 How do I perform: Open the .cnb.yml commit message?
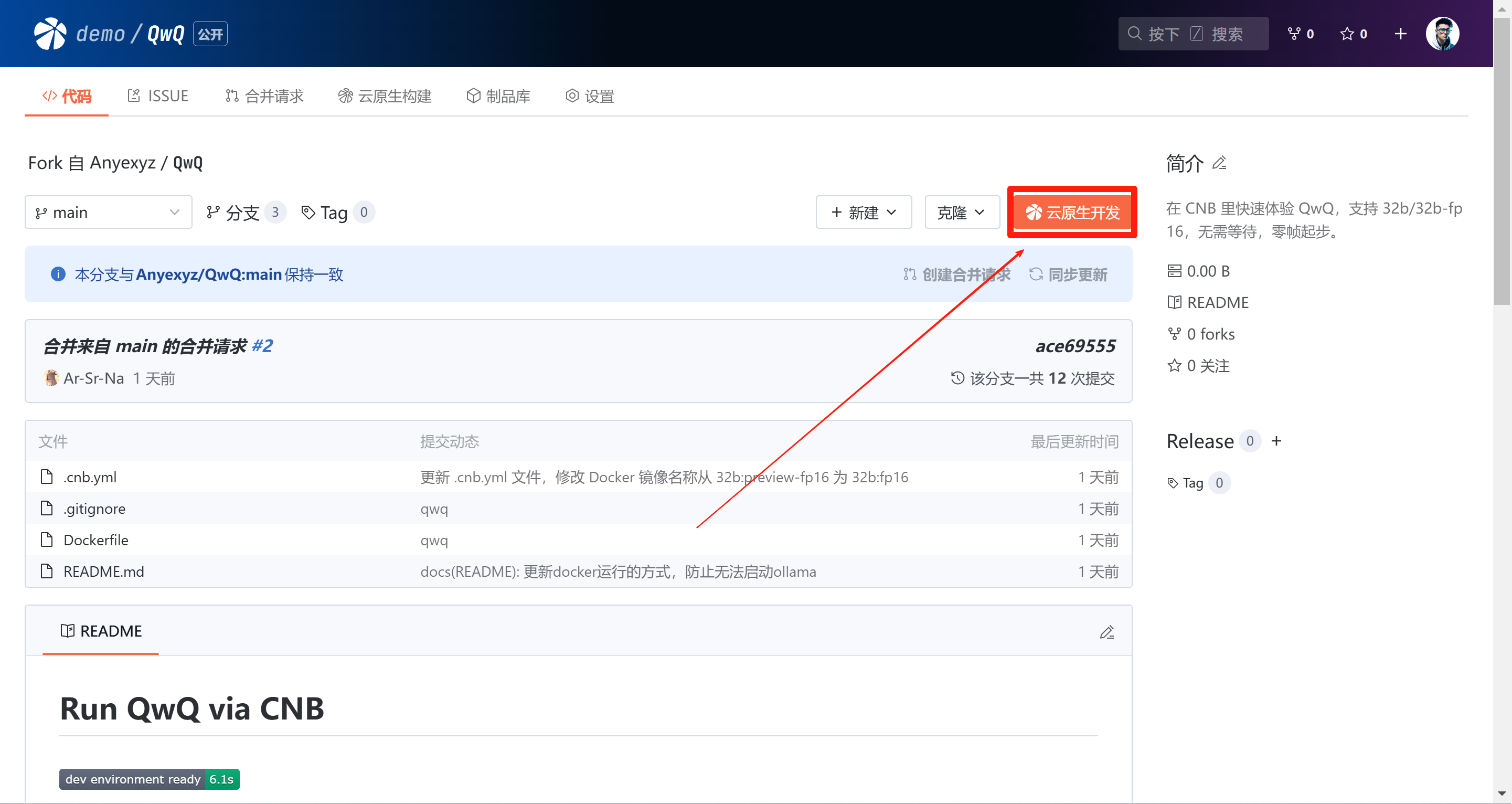click(664, 477)
